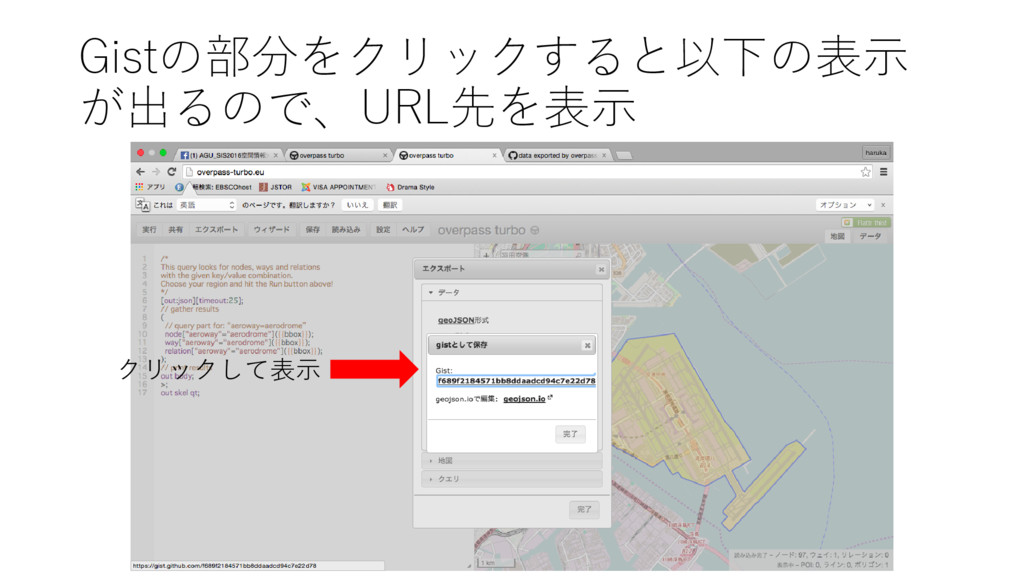
Task: Click the haruka profile button
Action: point(875,153)
